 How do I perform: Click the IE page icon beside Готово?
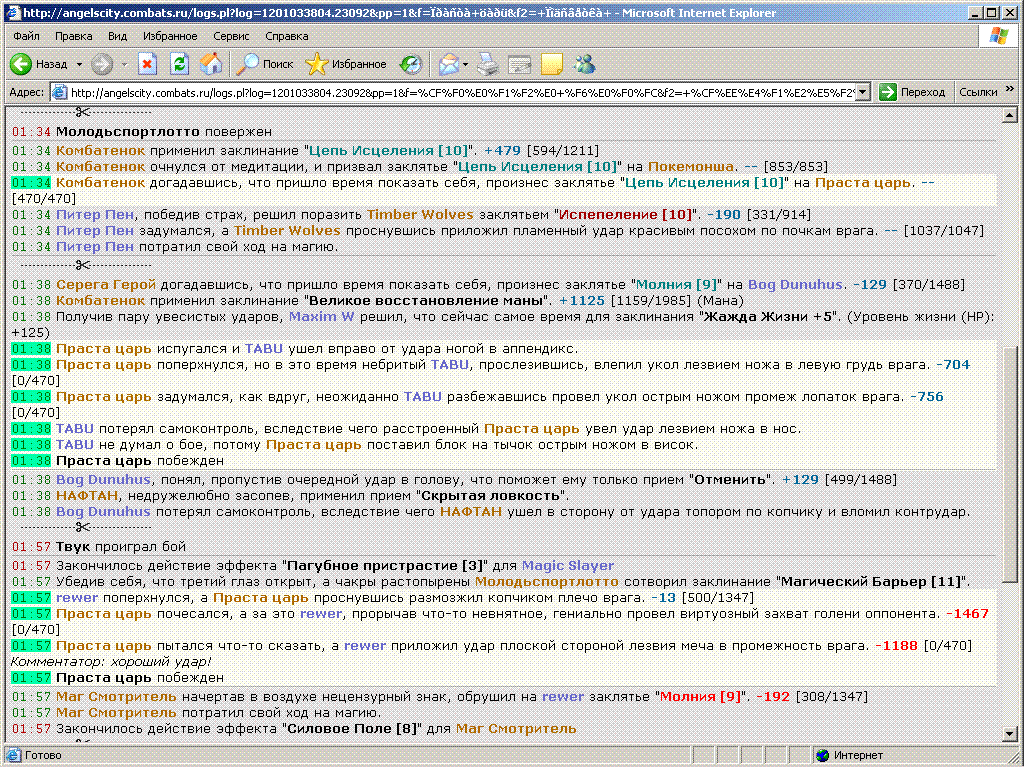coord(13,756)
